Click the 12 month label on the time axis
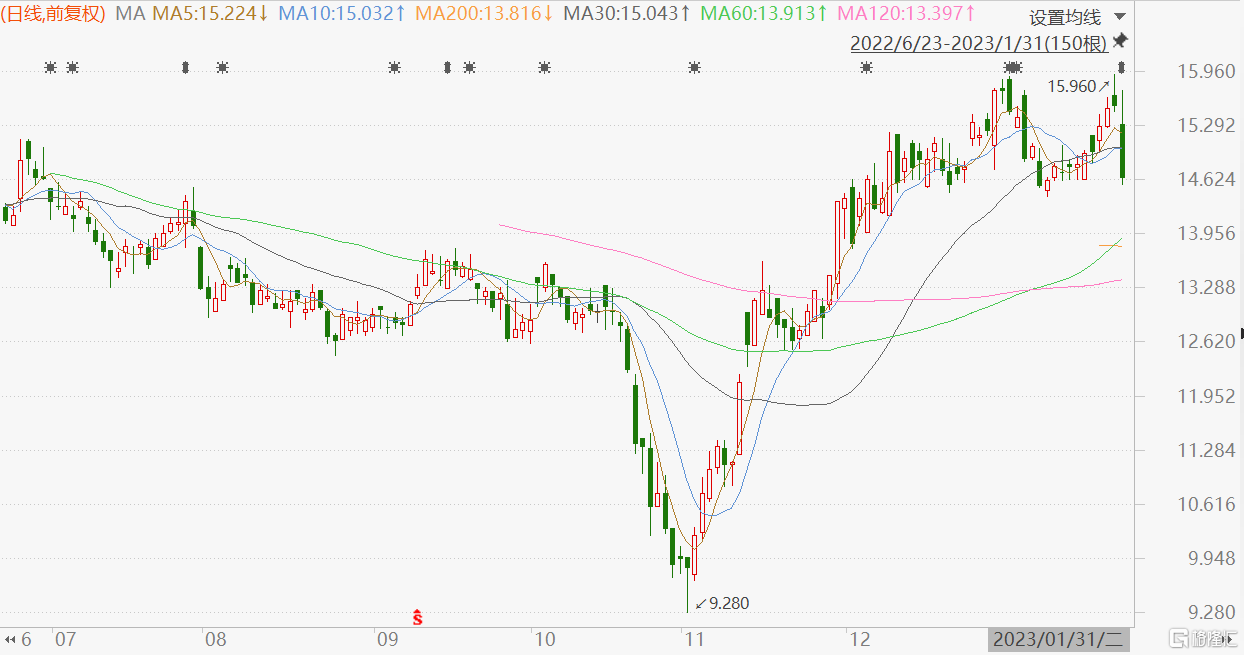 tap(859, 639)
